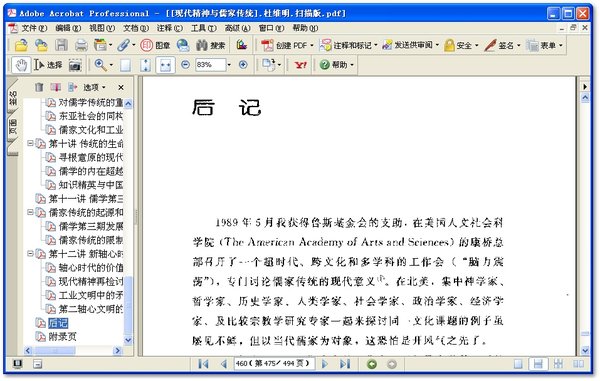
Task: Collapse the 第十二讲 bookmark node
Action: [30, 254]
